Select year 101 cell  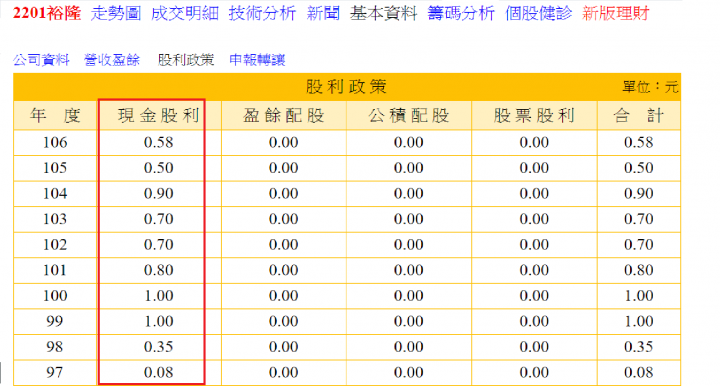55,270
